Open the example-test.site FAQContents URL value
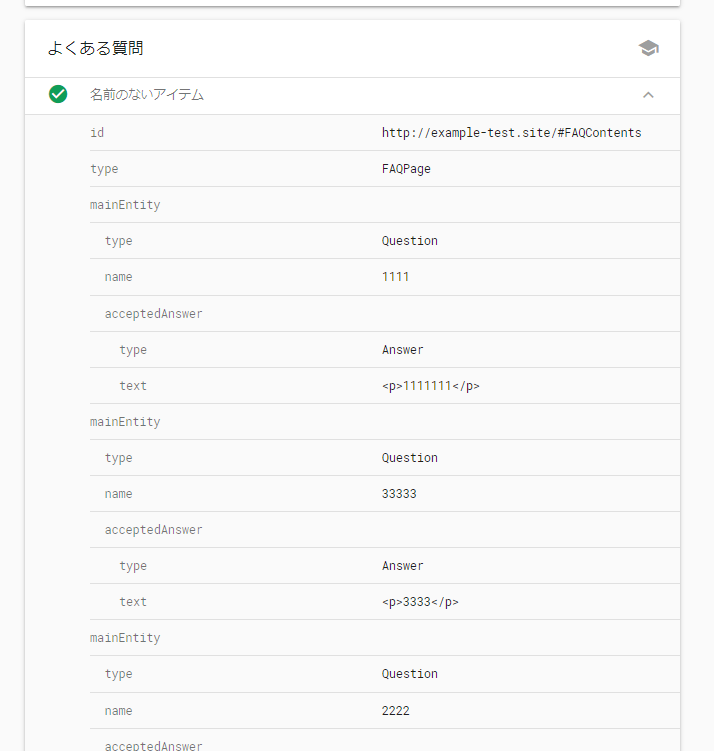714x751 pixels. 511,133
